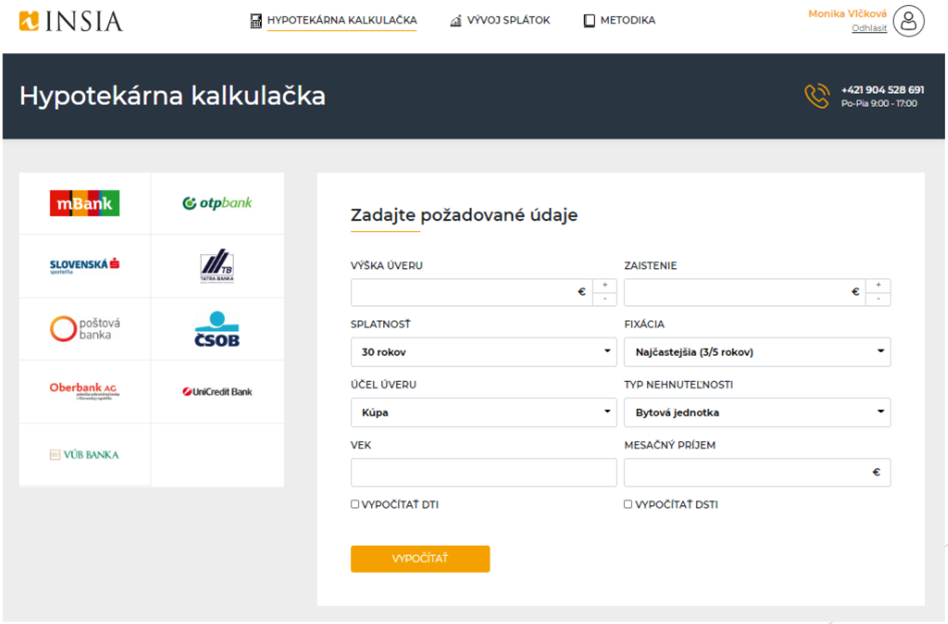Select the Oberbank AG logo
948x624 pixels.
point(85,391)
